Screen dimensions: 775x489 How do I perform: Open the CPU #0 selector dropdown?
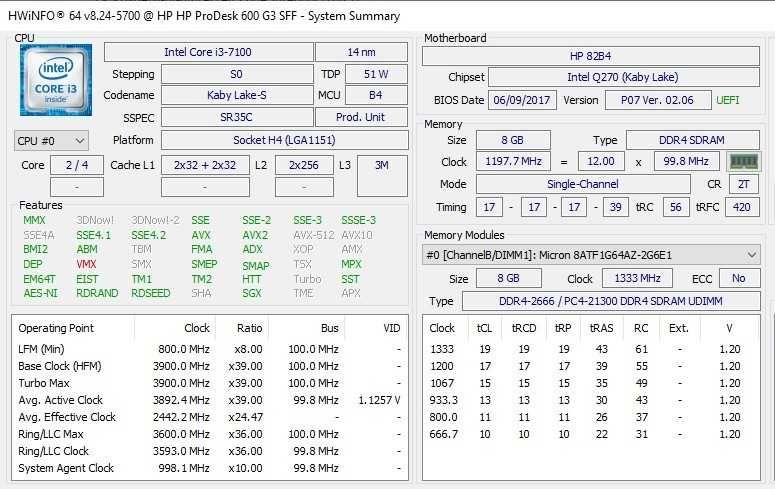(x=51, y=141)
